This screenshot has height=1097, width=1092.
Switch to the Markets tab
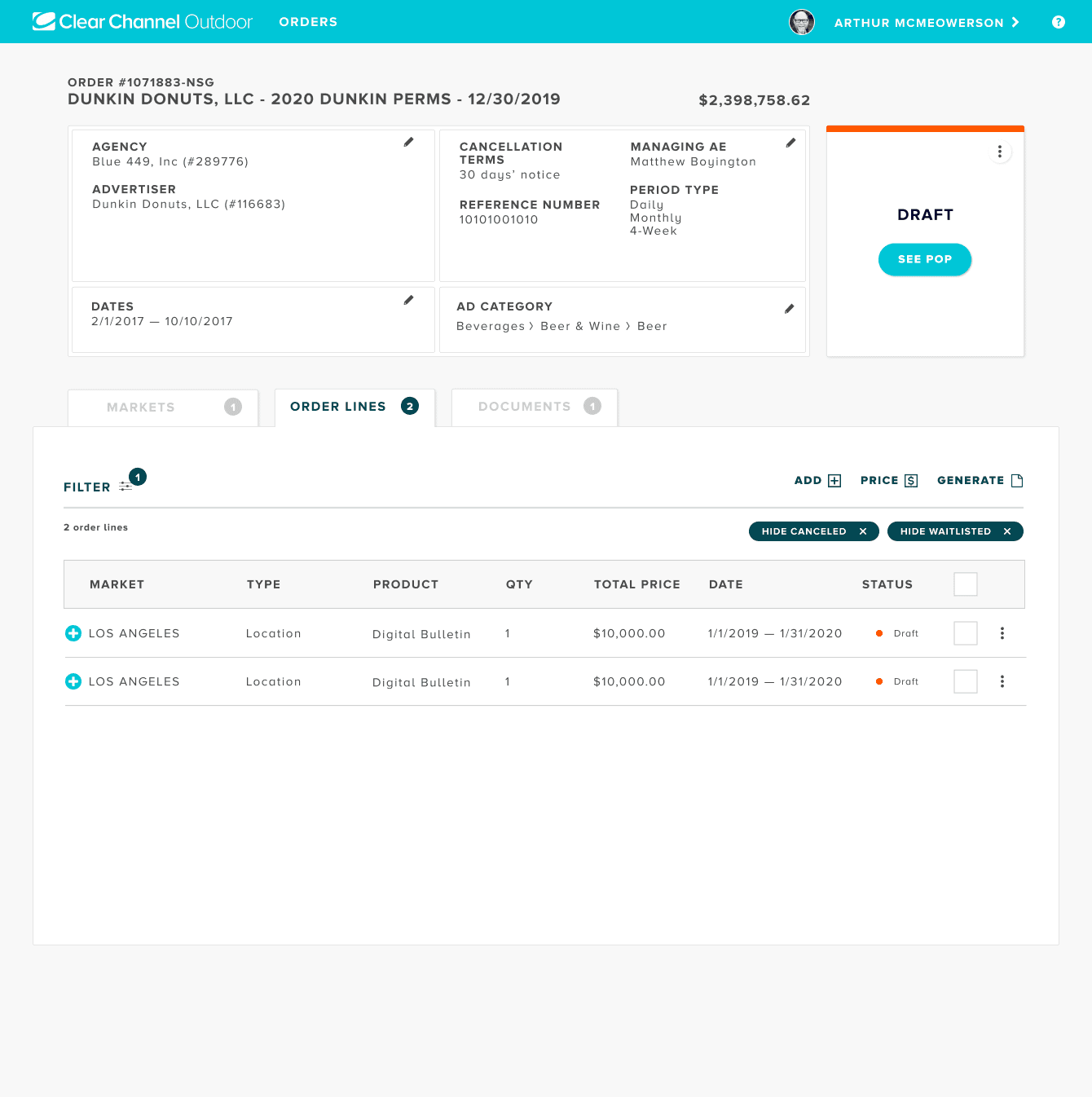163,408
